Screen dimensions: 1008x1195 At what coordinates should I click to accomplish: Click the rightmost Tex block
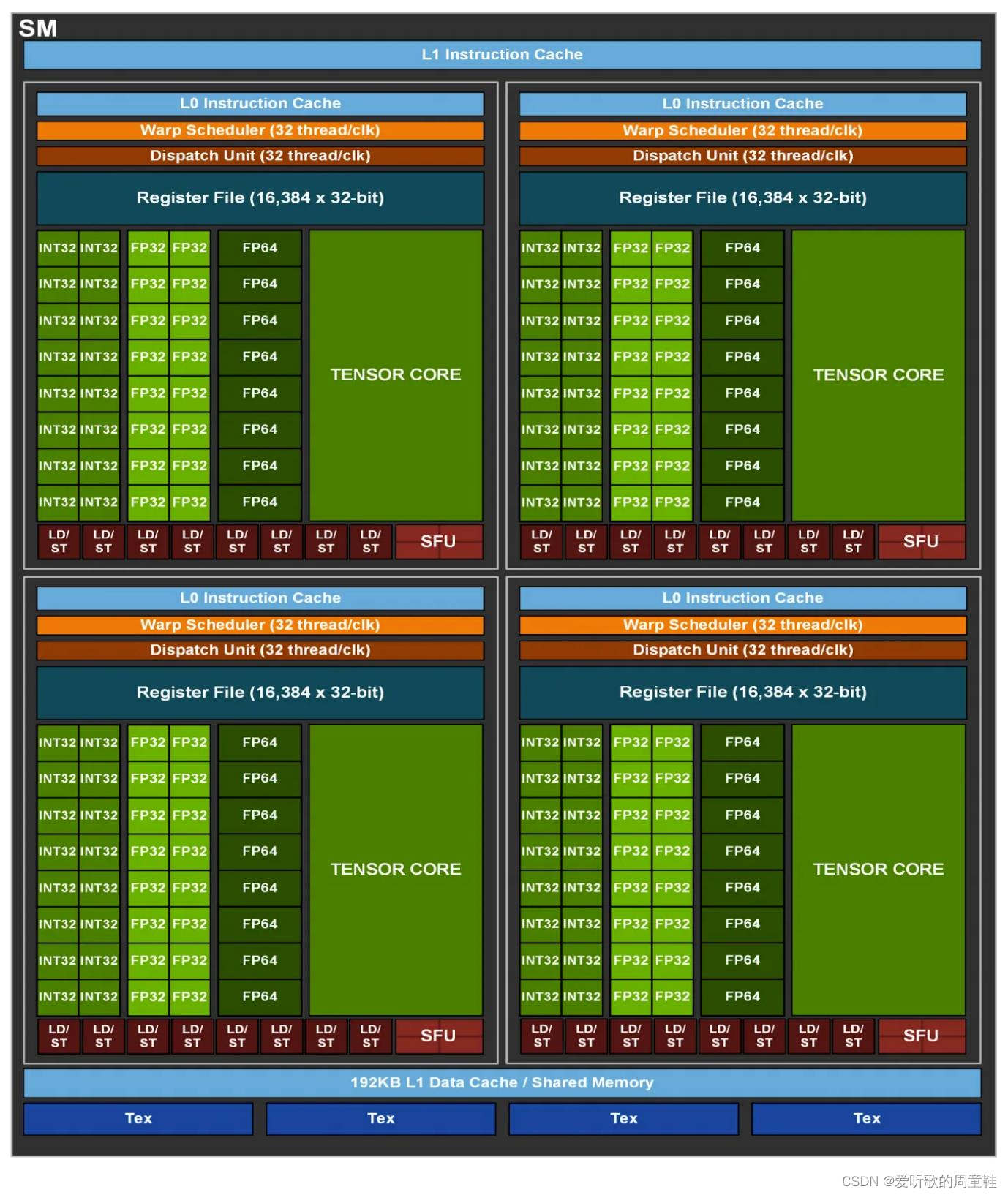click(x=867, y=1119)
